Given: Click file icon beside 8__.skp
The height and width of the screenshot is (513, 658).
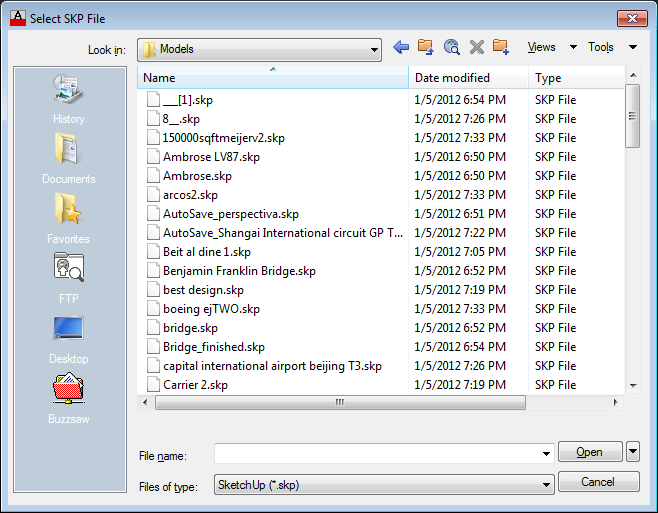Looking at the screenshot, I should click(154, 118).
